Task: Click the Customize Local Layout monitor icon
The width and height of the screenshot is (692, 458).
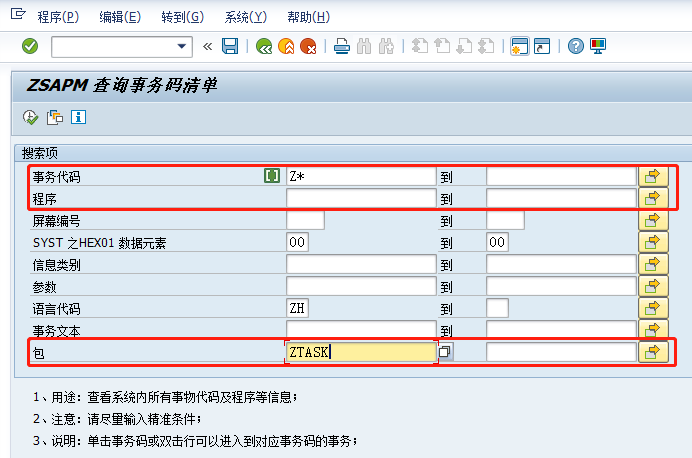Action: (598, 46)
